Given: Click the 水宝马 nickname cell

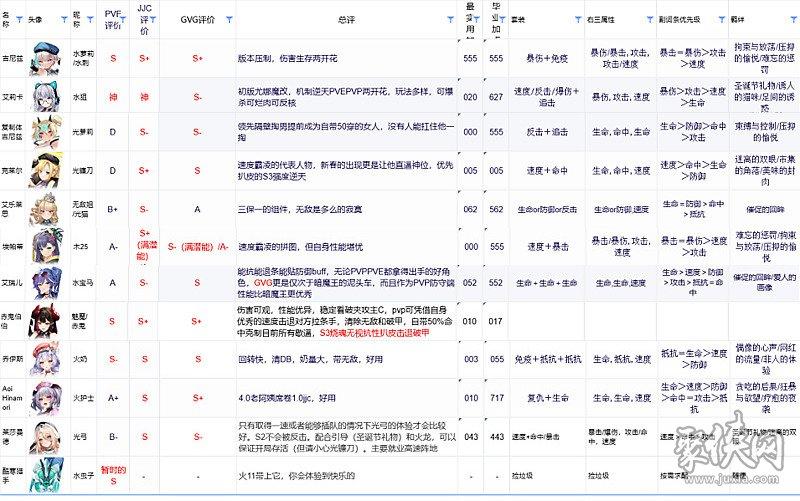Looking at the screenshot, I should pyautogui.click(x=81, y=283).
